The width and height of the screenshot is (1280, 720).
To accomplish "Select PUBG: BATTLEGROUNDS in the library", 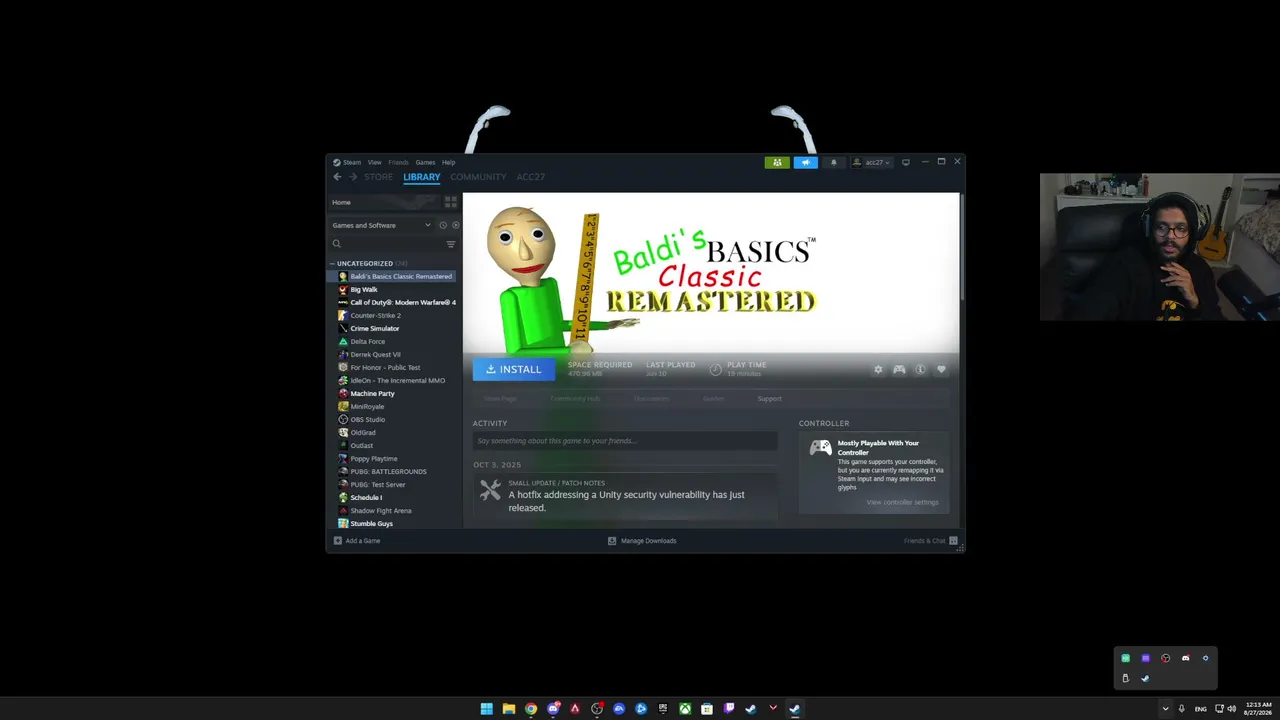I will point(393,471).
